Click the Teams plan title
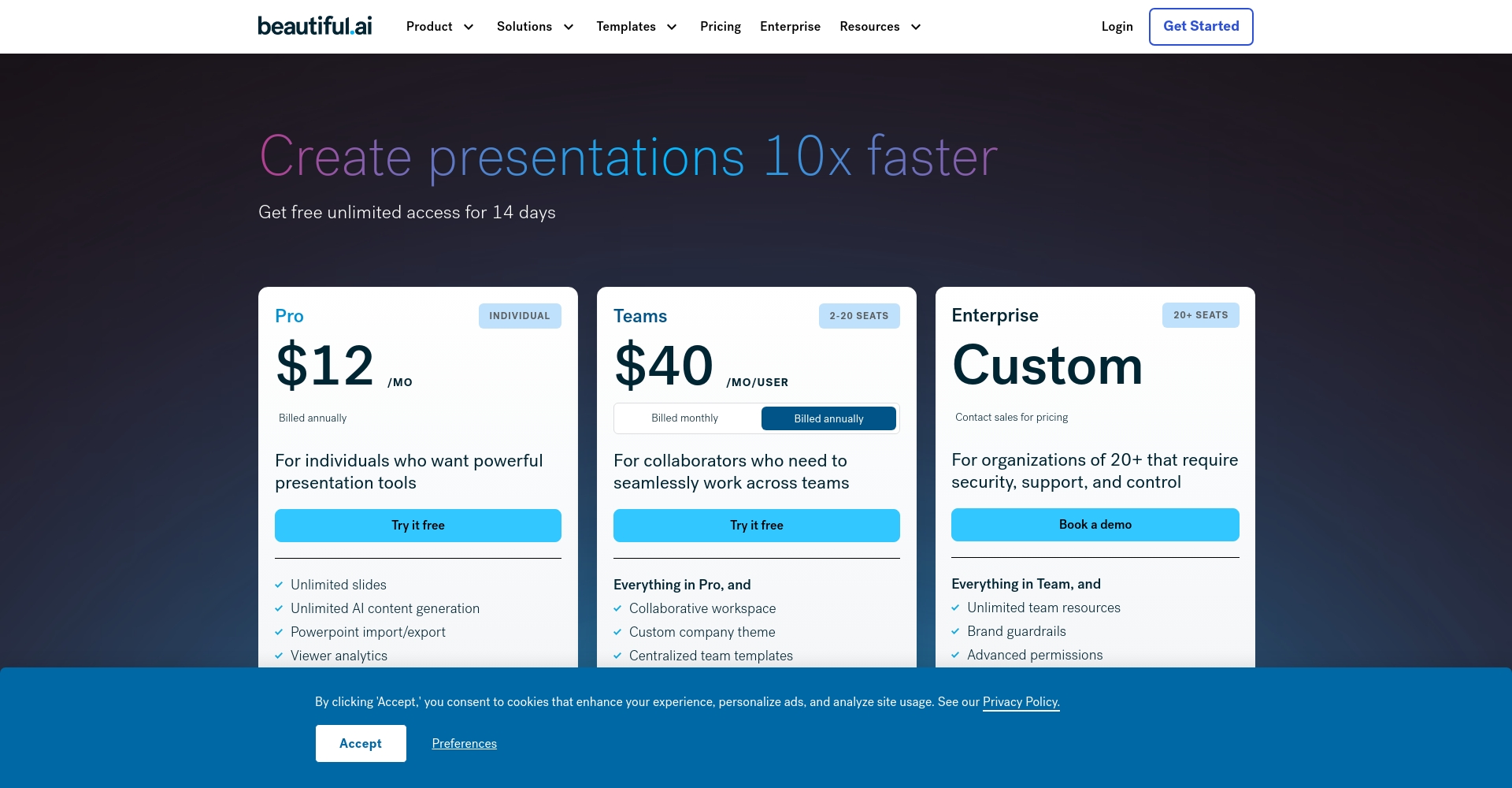 [x=640, y=316]
